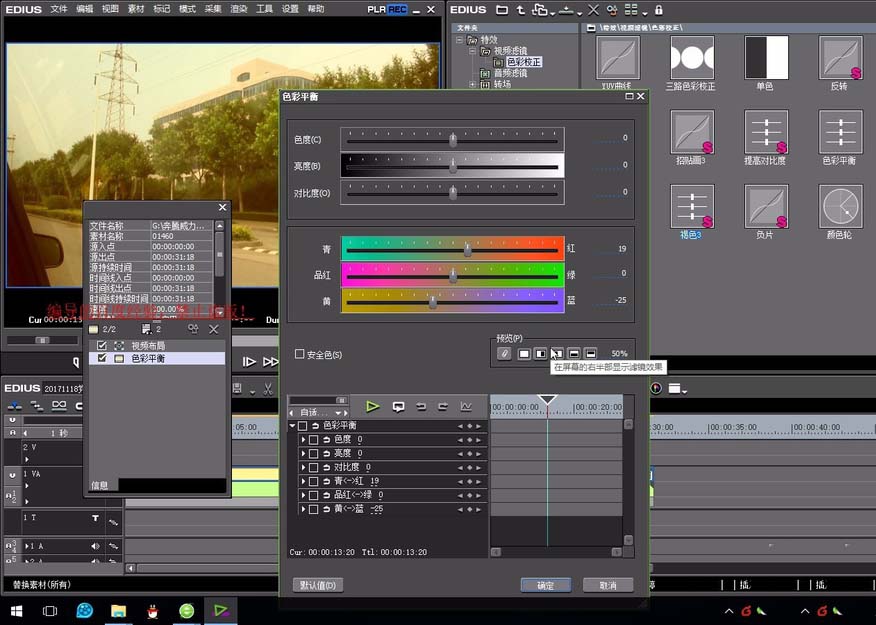Open the 文件 menu
876x625 pixels.
[58, 9]
